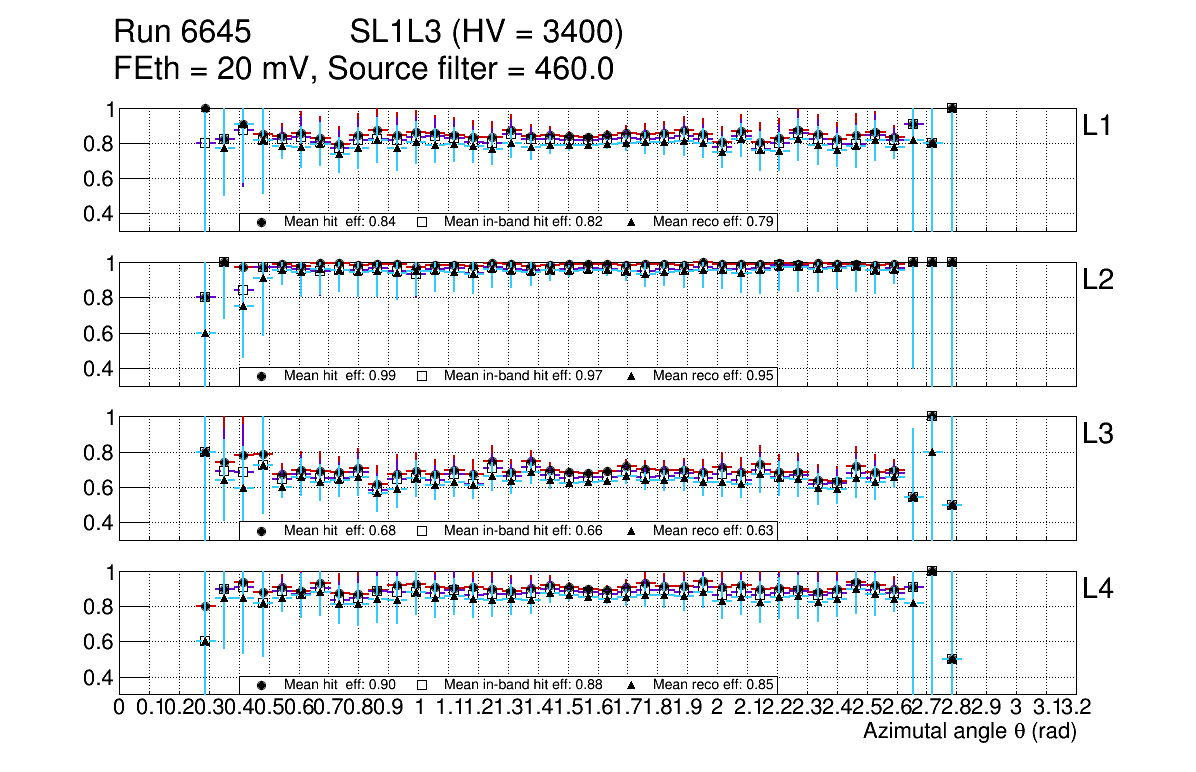The height and width of the screenshot is (772, 1196).
Task: Click the triangle marker in L4 legend
Action: (632, 685)
